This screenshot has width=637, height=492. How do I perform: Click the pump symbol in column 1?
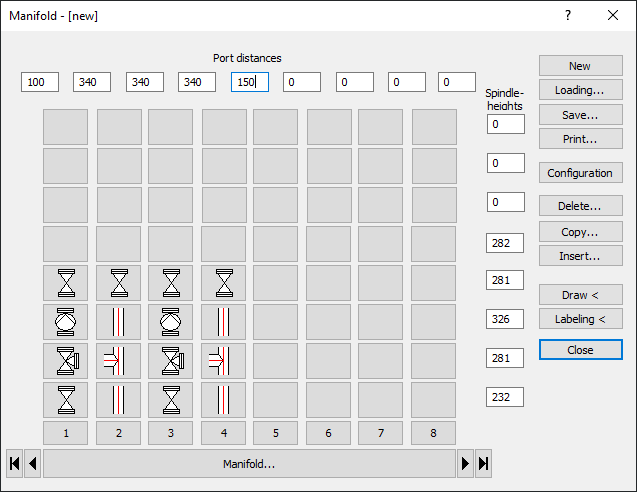65,322
